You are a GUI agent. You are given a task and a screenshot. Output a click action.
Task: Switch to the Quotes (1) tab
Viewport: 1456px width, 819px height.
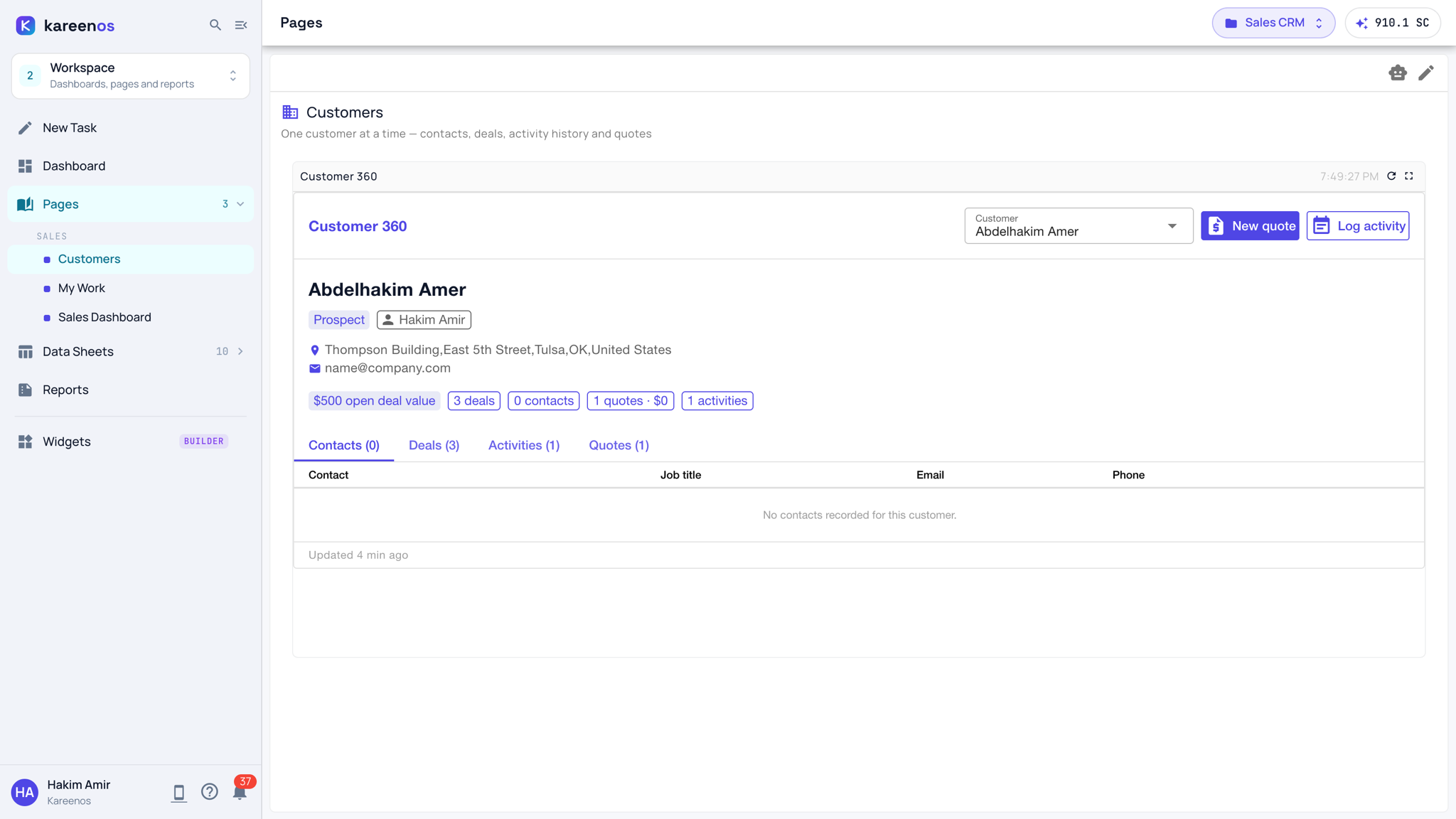point(619,445)
